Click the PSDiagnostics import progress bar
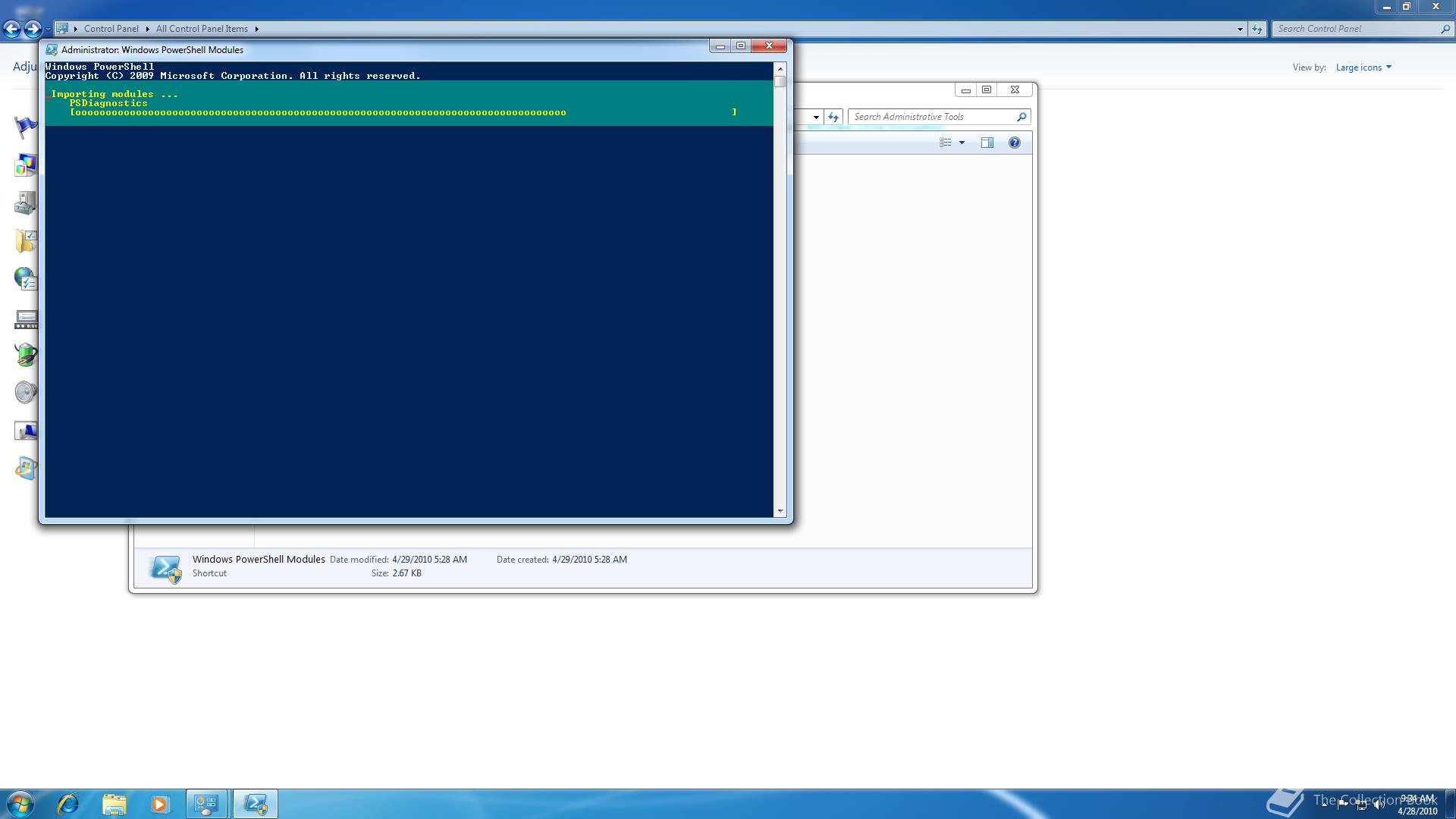1456x819 pixels. tap(403, 112)
